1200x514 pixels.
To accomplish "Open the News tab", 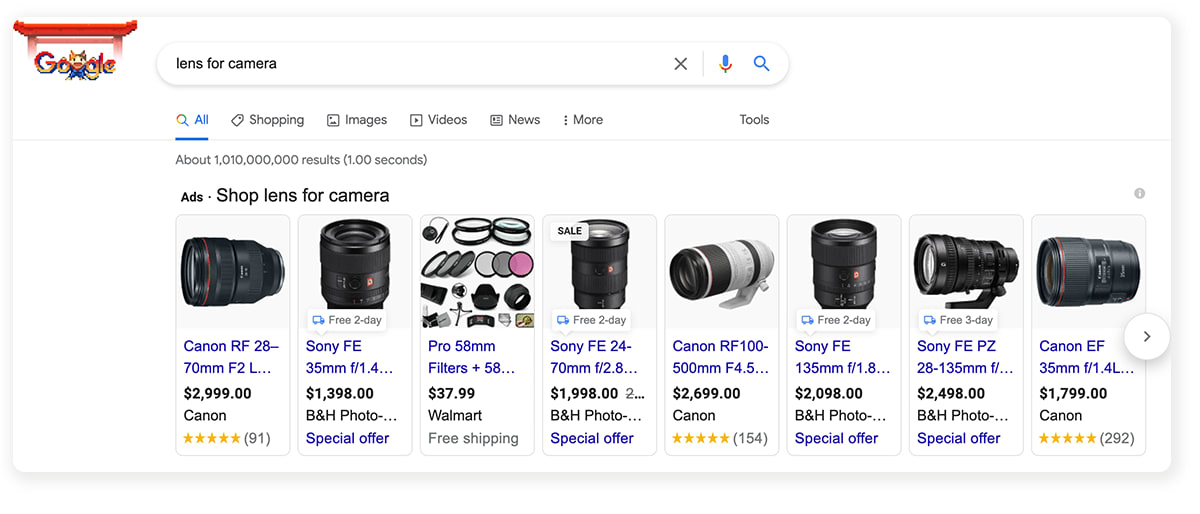I will pyautogui.click(x=515, y=120).
